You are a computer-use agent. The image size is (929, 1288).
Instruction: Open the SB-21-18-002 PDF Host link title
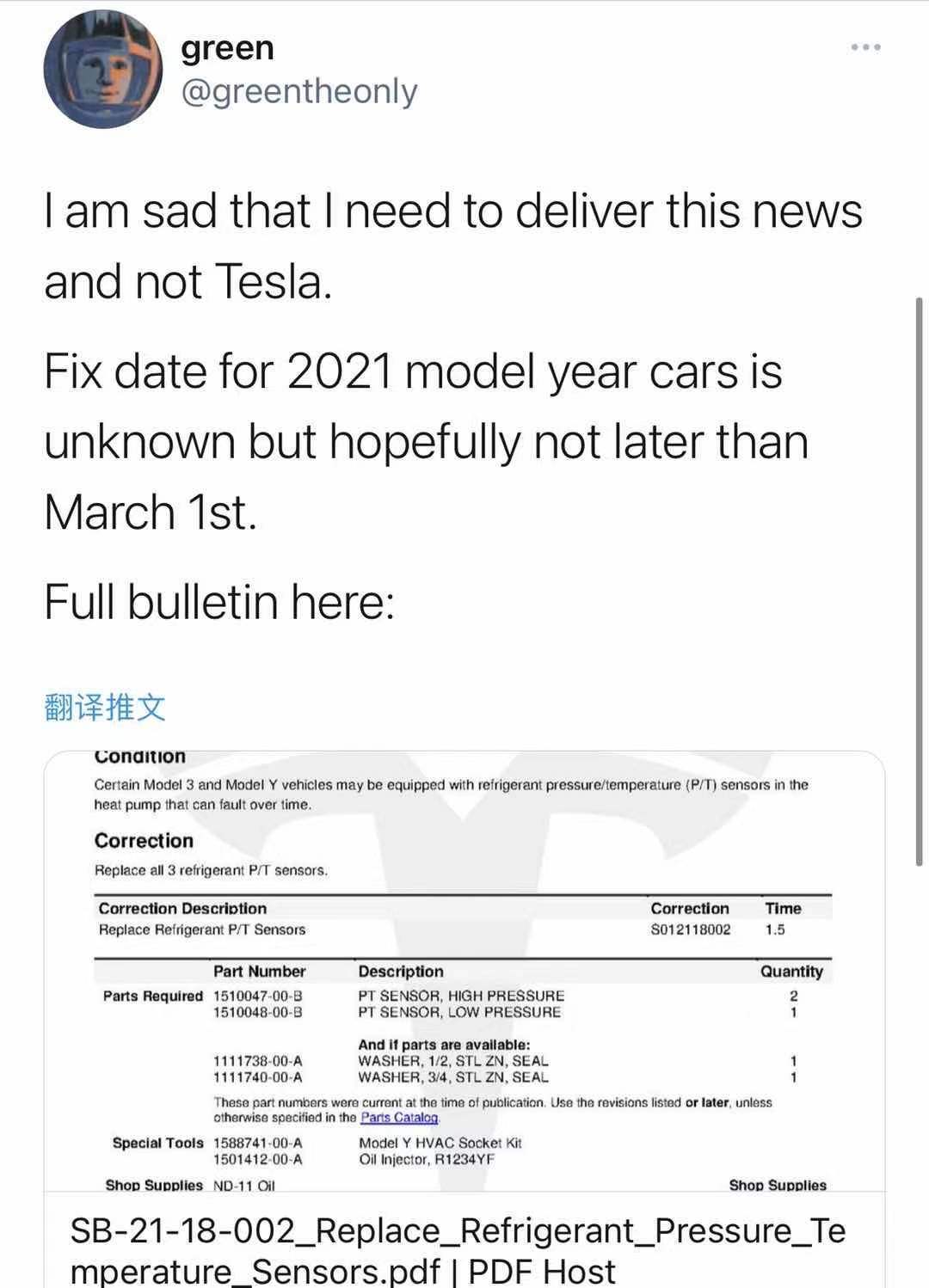click(458, 1250)
